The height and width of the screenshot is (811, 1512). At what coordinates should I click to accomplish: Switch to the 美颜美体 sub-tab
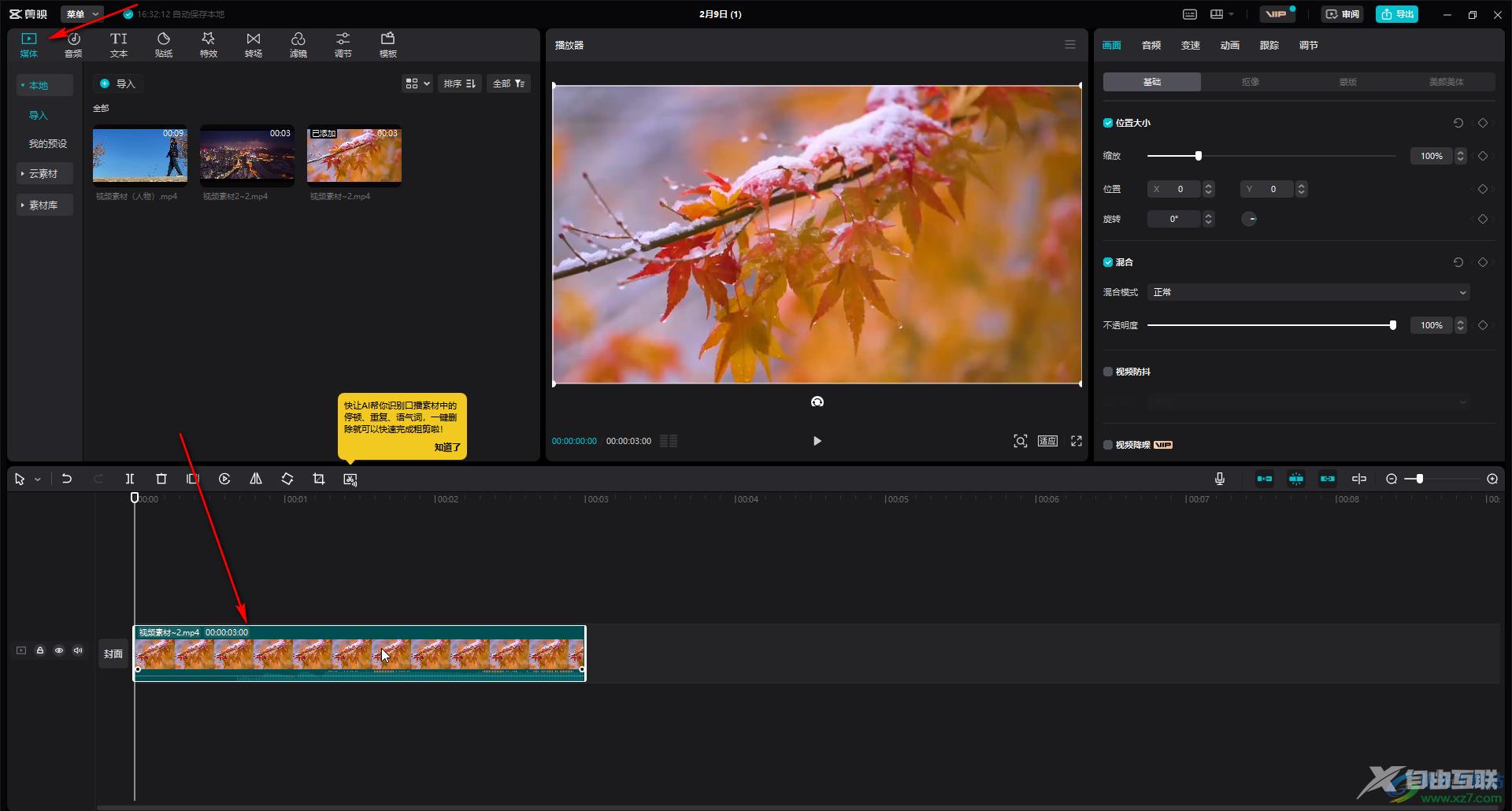[1446, 82]
